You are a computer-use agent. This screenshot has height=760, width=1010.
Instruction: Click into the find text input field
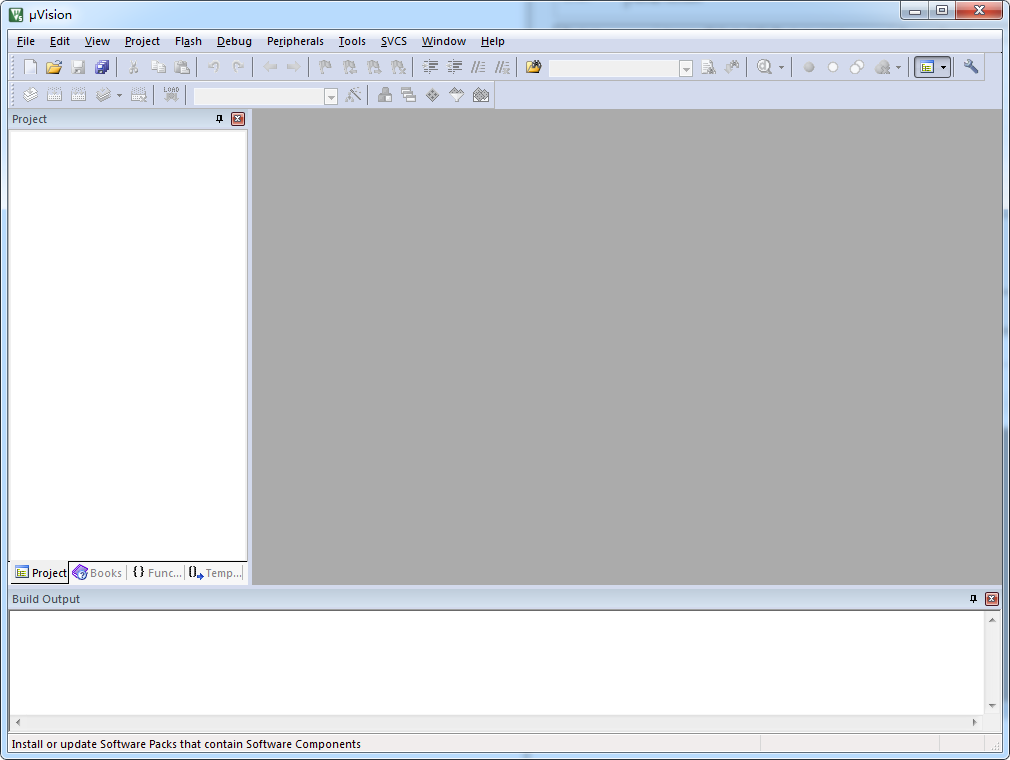coord(614,68)
